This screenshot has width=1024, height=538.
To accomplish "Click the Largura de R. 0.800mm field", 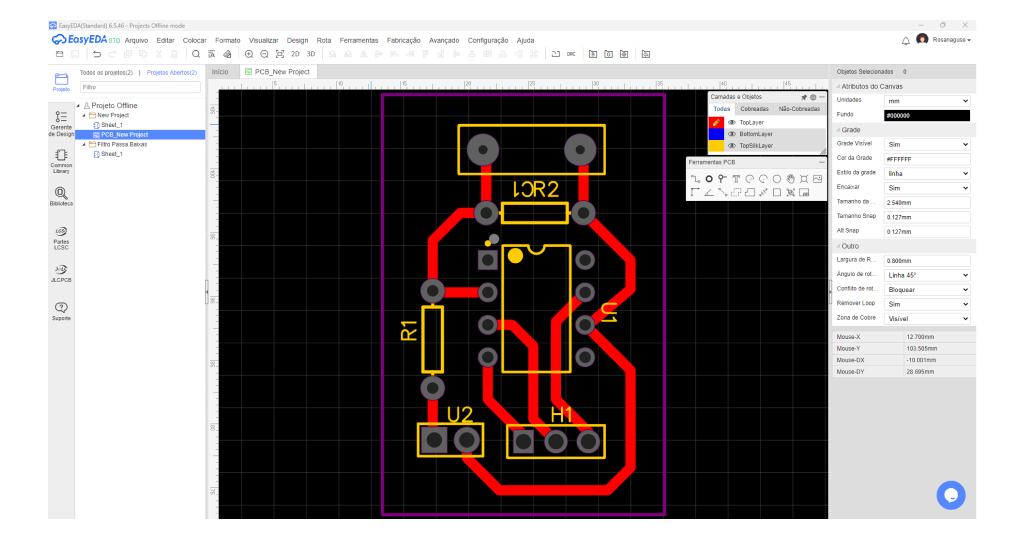I will tap(927, 261).
